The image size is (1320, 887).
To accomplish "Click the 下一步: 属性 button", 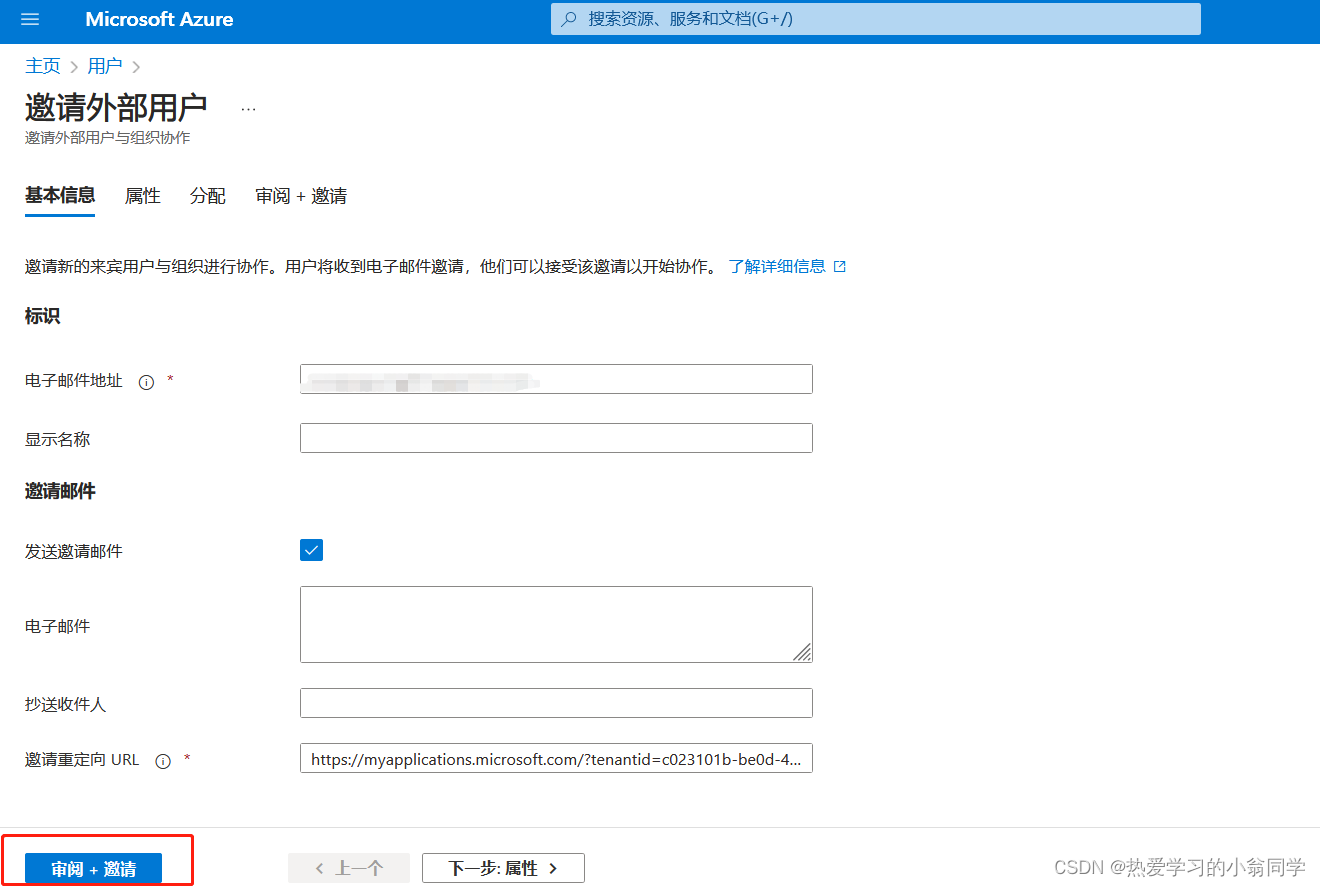I will coord(503,868).
